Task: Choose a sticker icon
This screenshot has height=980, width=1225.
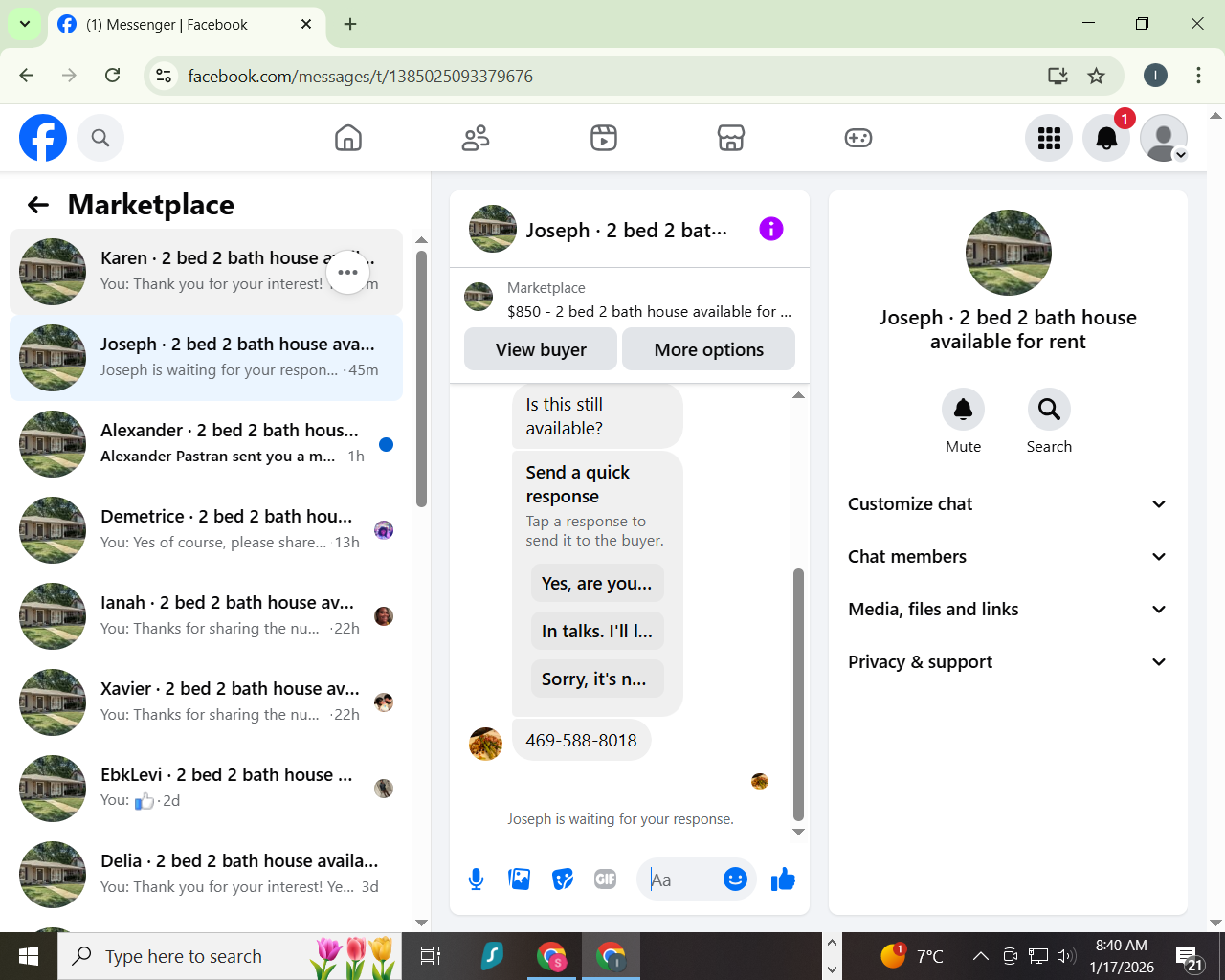Action: pos(563,879)
